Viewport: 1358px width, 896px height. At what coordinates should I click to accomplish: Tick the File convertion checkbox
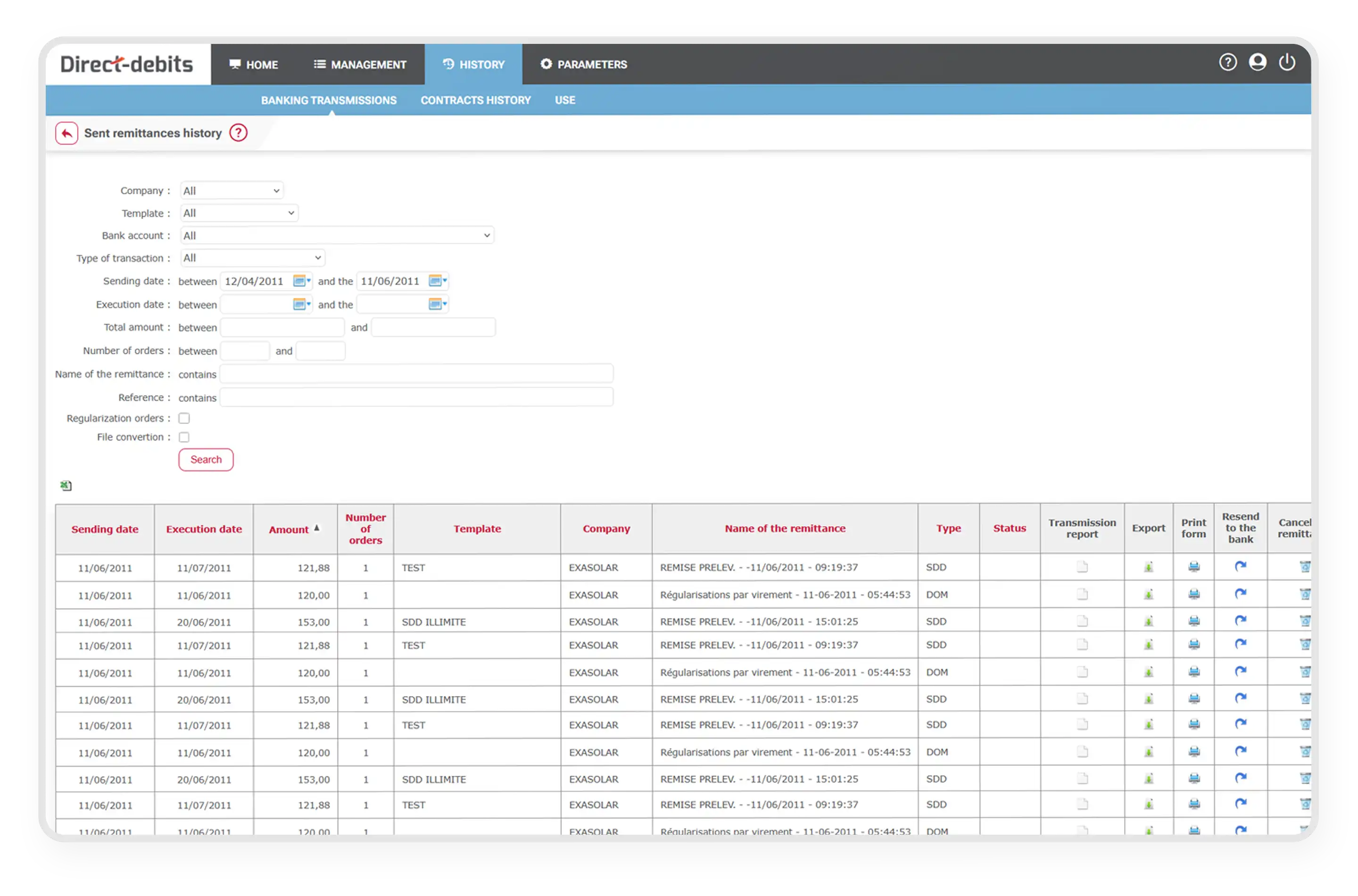(x=184, y=437)
